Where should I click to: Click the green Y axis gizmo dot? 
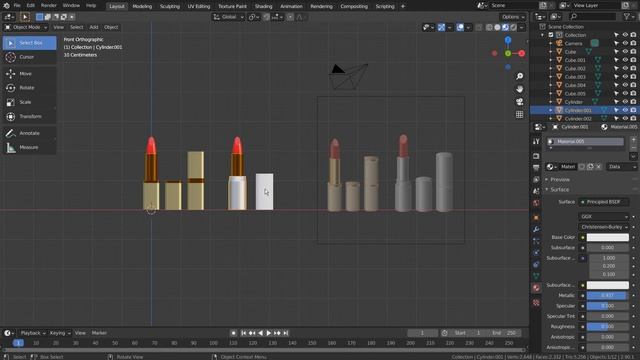coord(508,53)
